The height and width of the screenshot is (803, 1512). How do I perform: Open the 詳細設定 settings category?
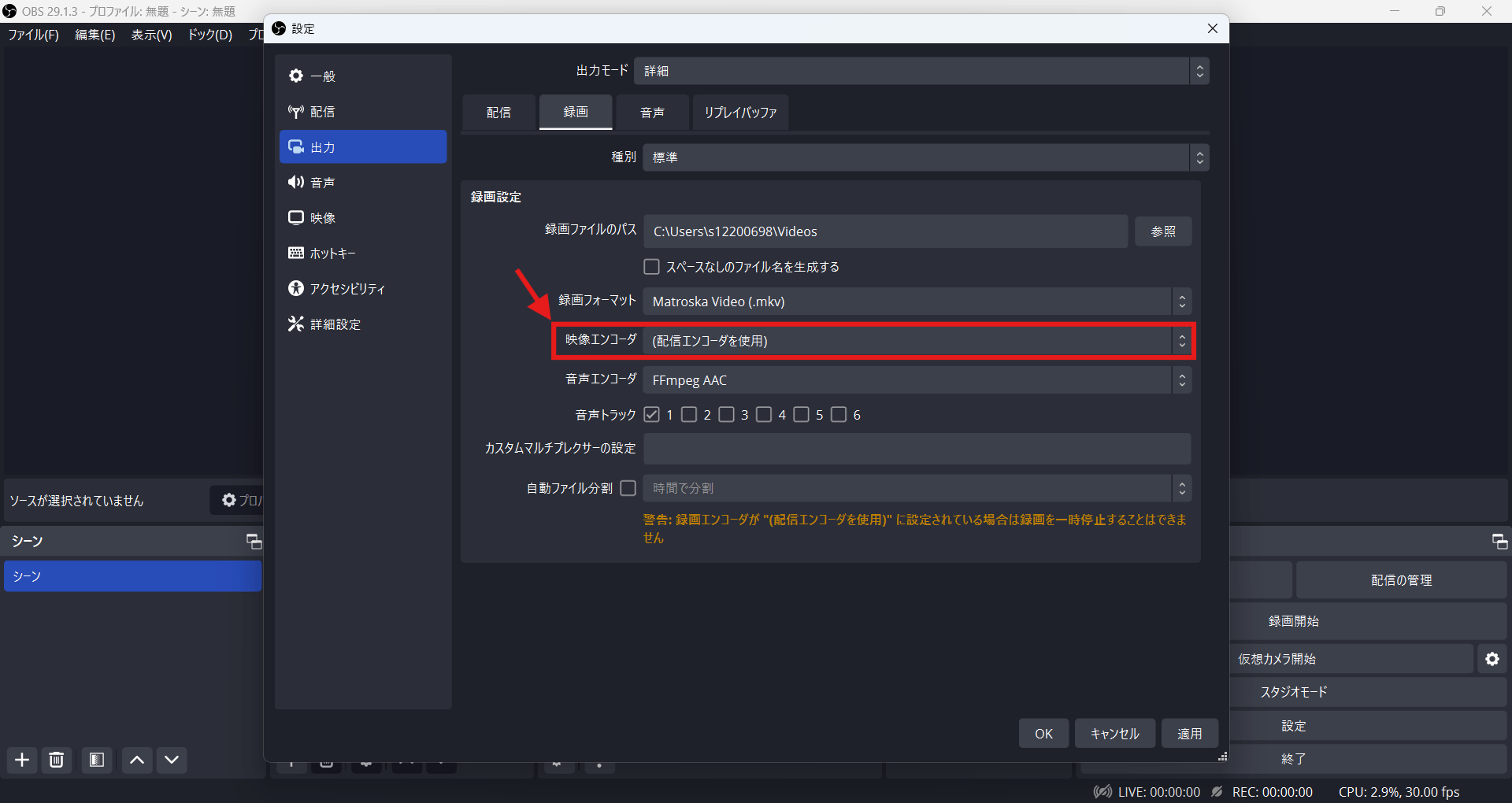pyautogui.click(x=363, y=324)
